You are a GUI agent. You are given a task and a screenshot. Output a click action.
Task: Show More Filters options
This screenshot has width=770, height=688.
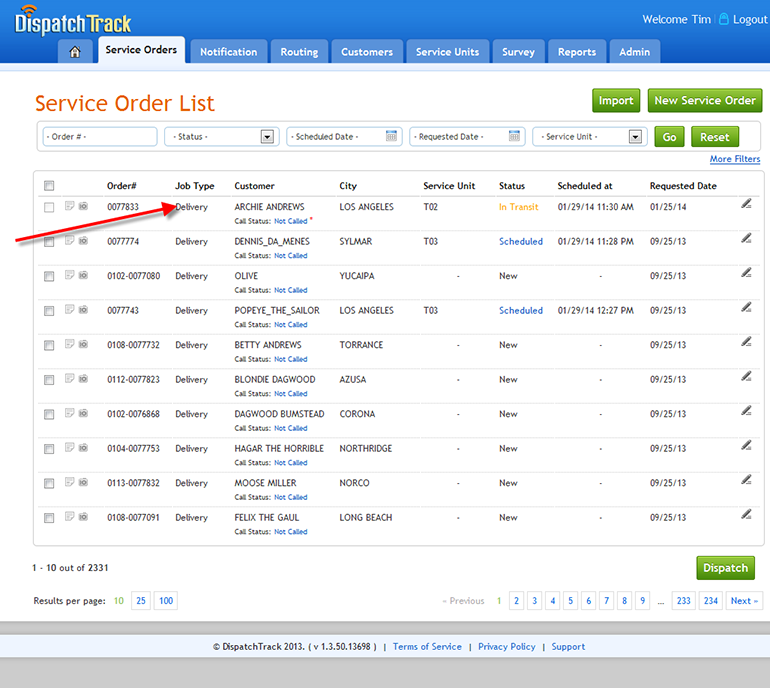734,160
